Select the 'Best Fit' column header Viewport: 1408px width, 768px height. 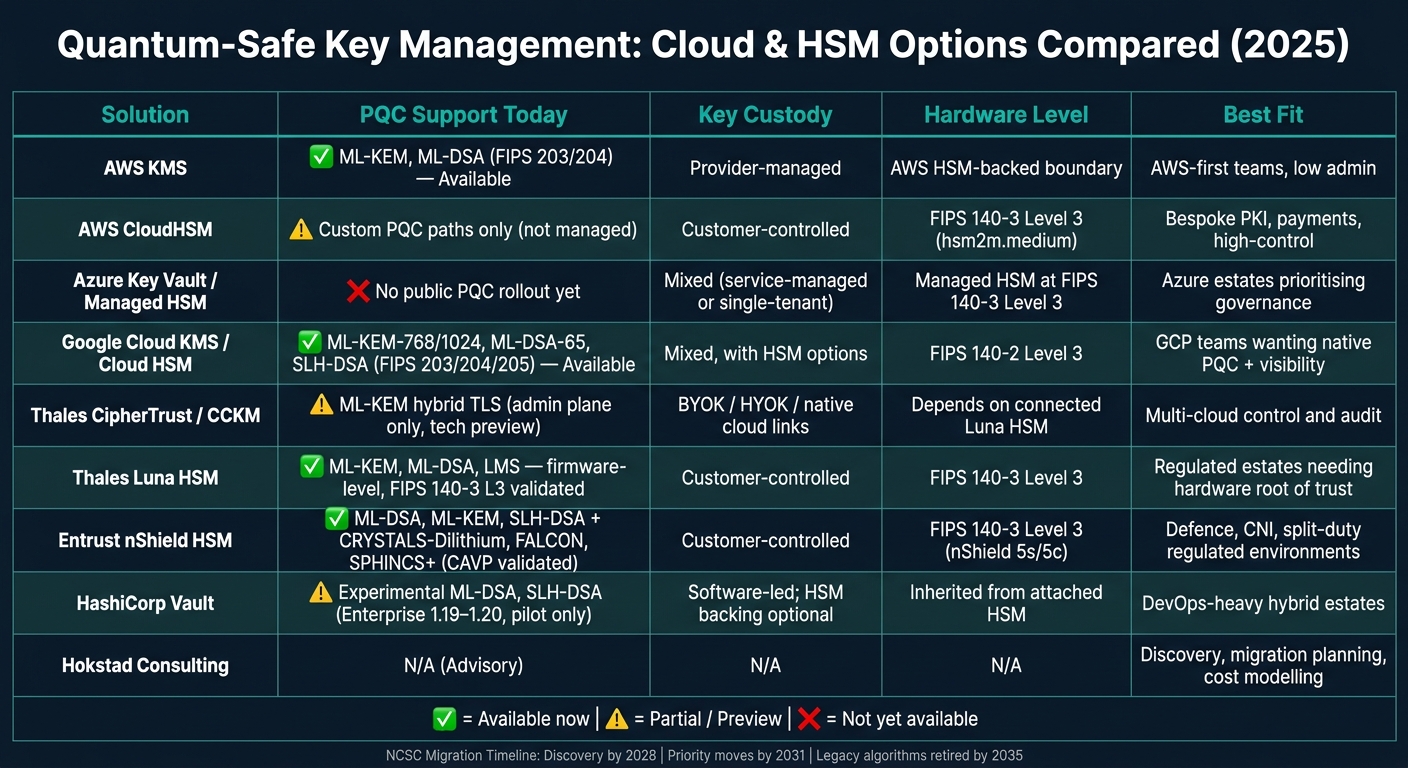point(1263,115)
